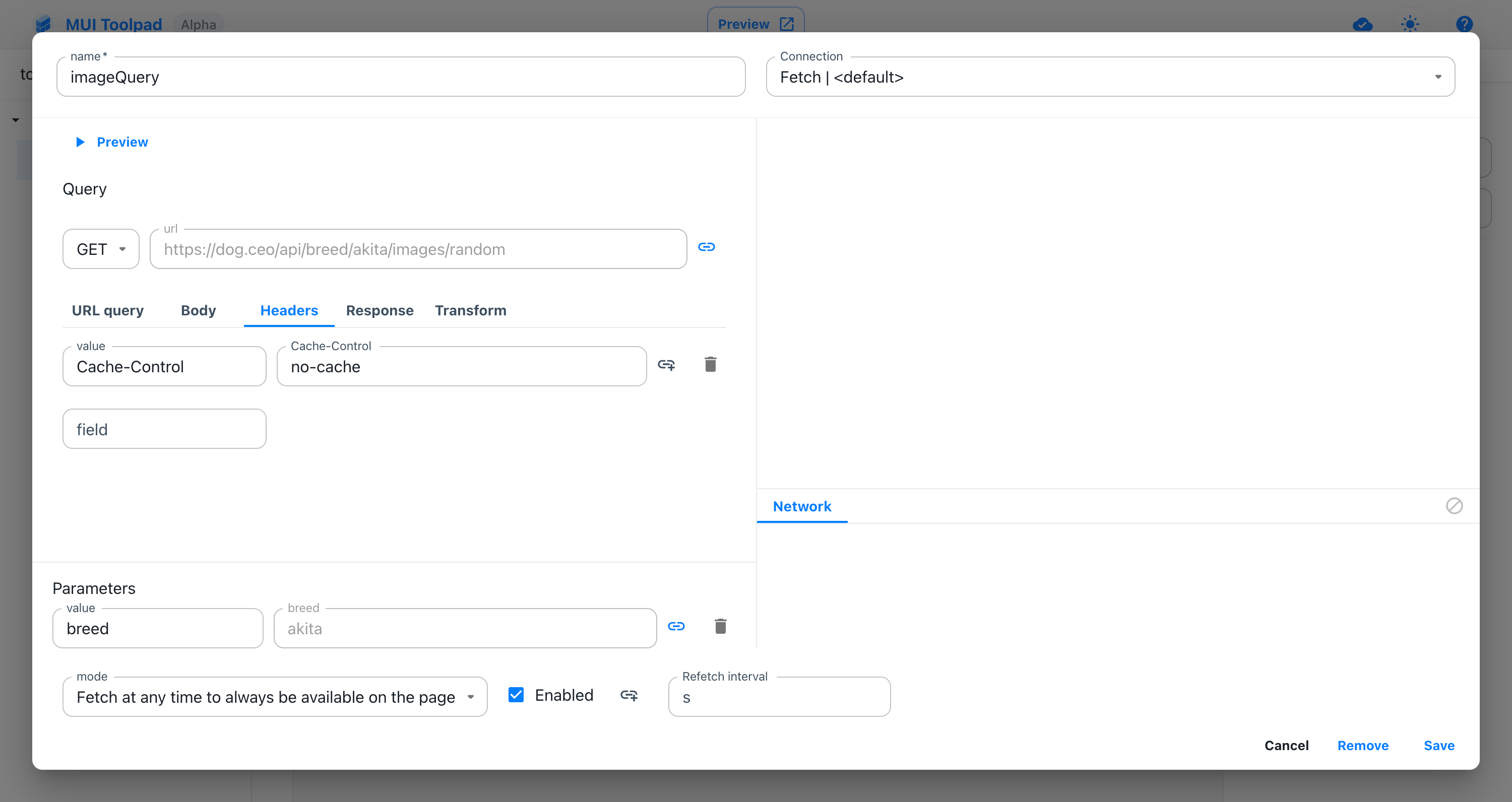The image size is (1512, 802).
Task: Click the link/chain icon next to breed parameter
Action: [677, 626]
